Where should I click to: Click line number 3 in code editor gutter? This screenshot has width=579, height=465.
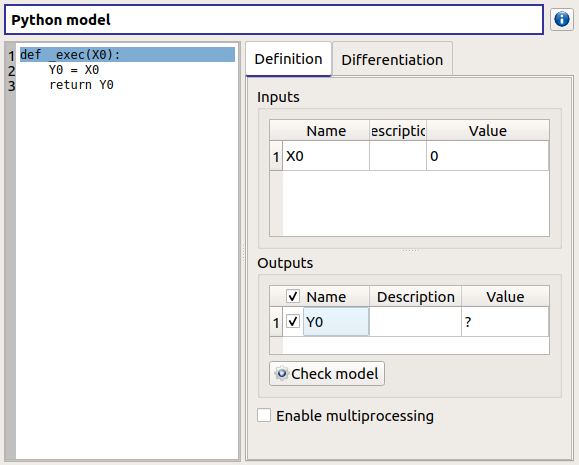11,86
